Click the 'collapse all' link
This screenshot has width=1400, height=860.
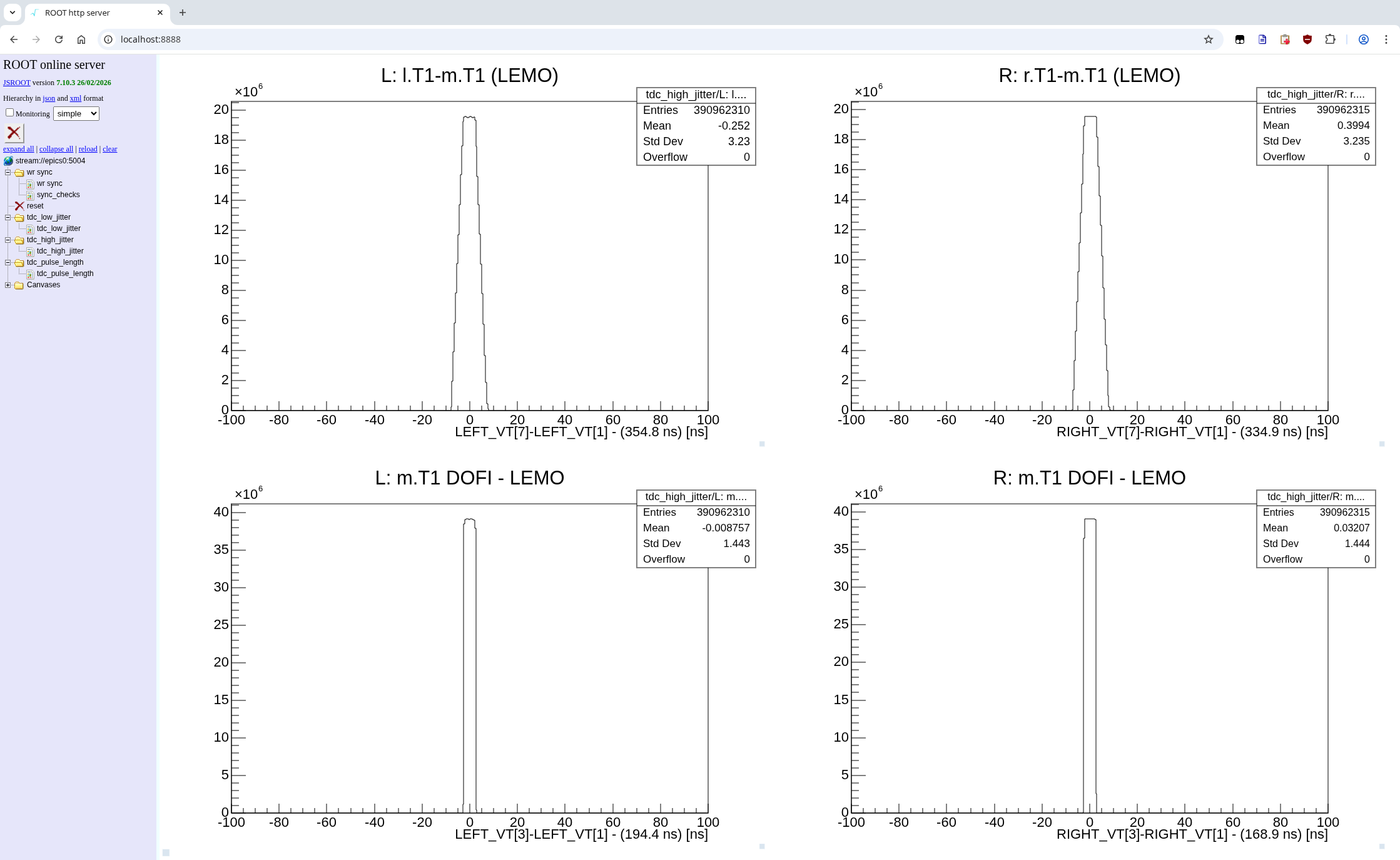pyautogui.click(x=56, y=149)
